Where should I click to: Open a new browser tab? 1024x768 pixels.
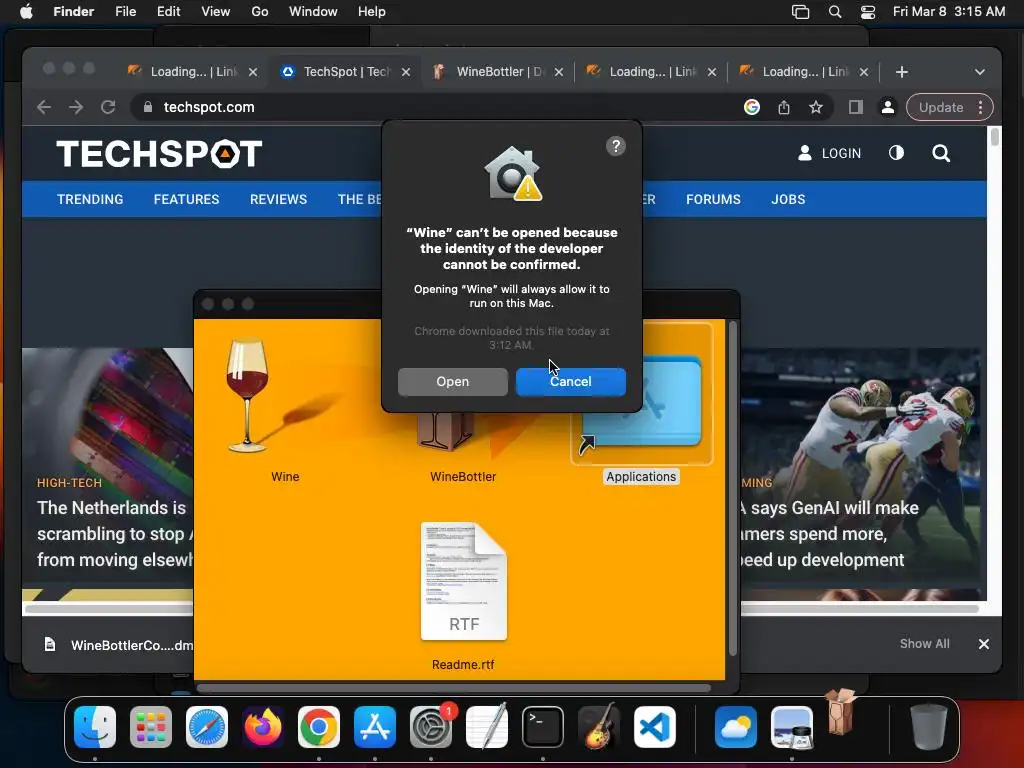902,72
